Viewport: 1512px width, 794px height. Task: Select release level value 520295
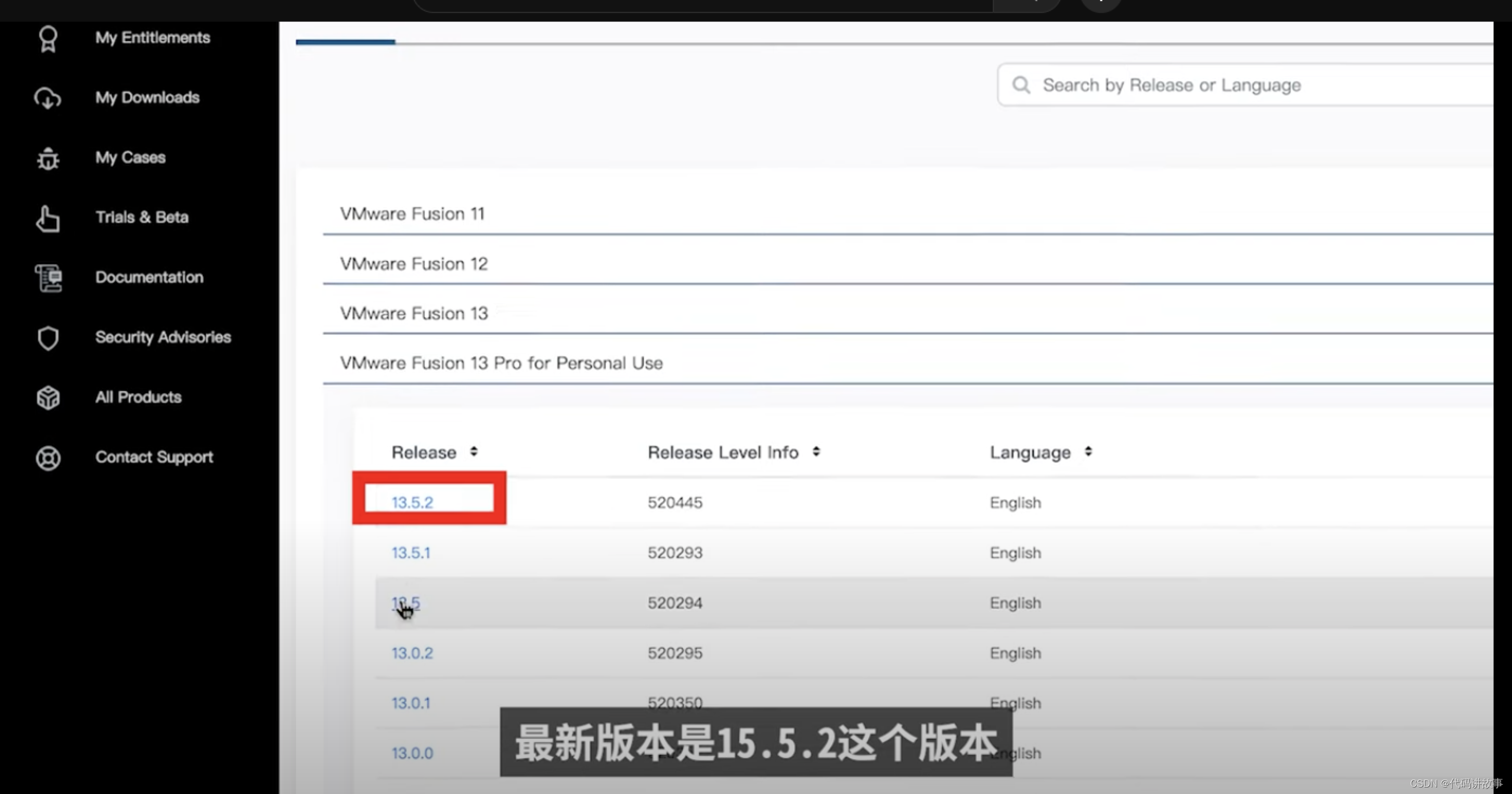click(675, 653)
